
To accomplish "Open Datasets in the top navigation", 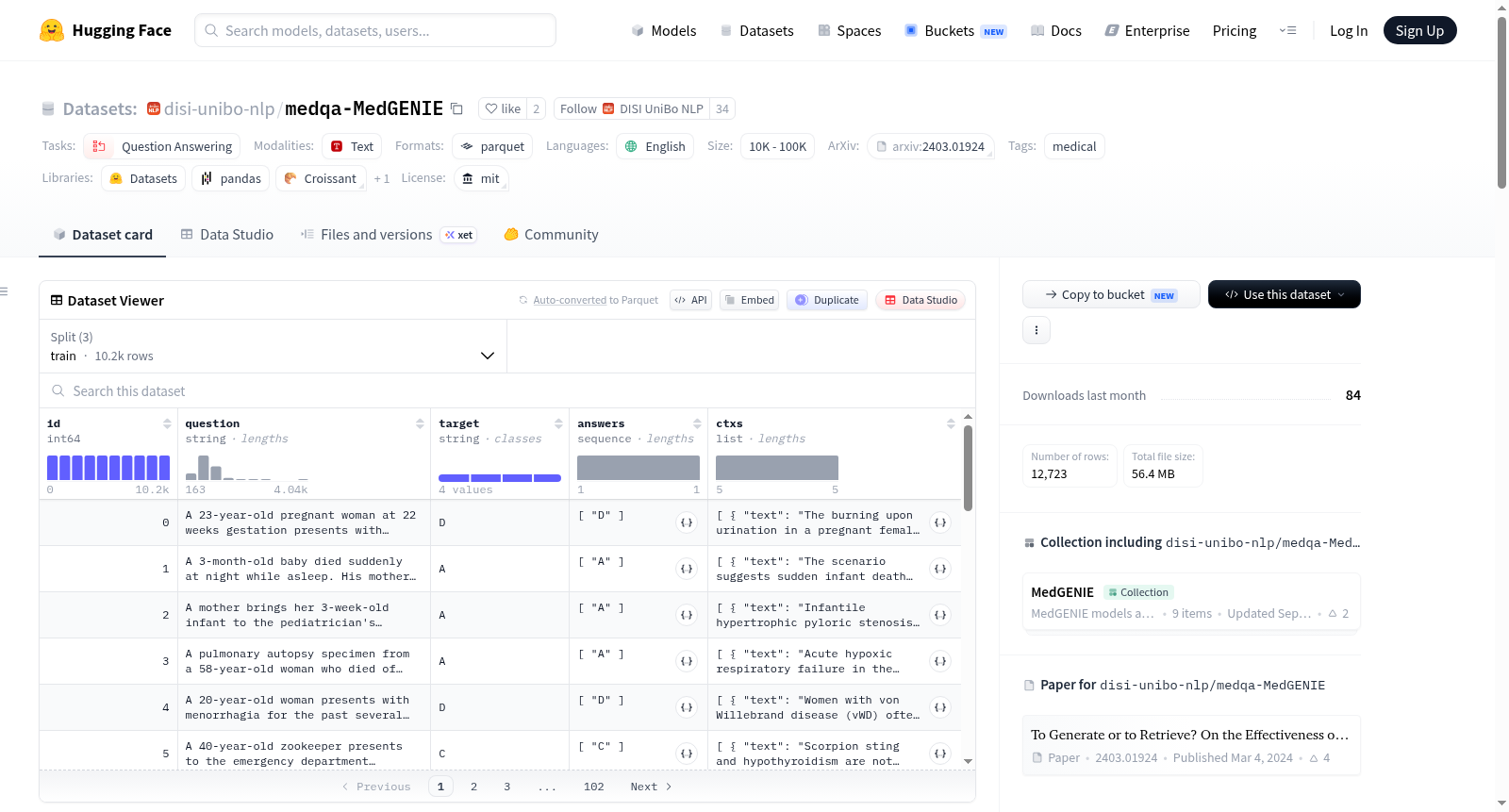I will (x=757, y=30).
